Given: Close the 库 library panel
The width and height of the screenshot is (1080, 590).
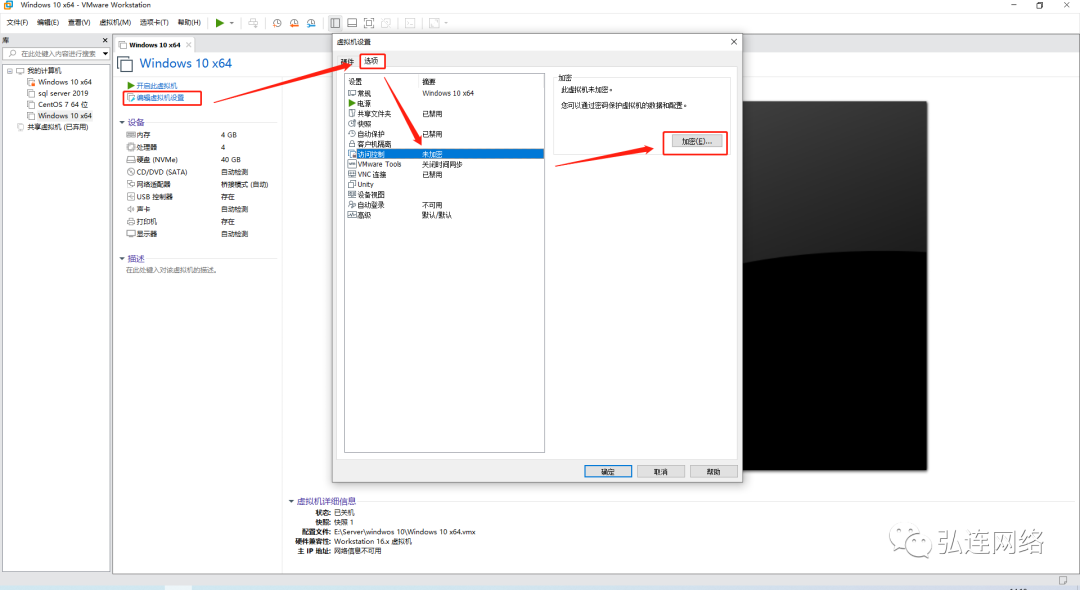Looking at the screenshot, I should 105,40.
